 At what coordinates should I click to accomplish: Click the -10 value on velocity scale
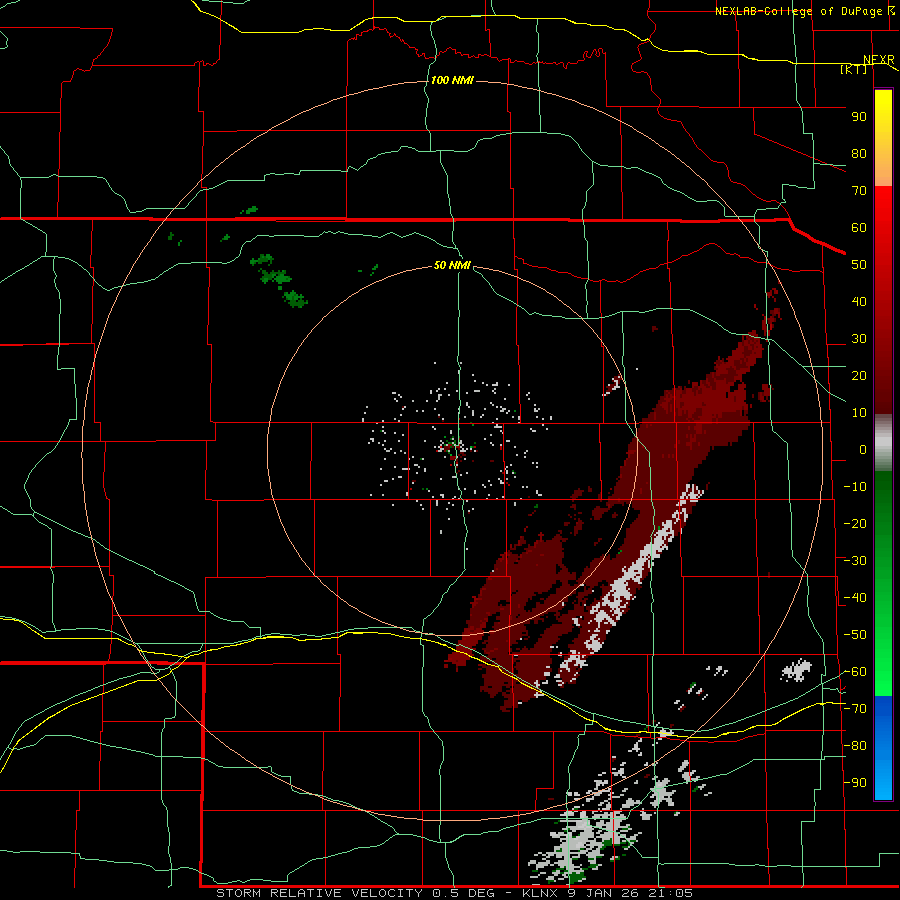pos(855,487)
